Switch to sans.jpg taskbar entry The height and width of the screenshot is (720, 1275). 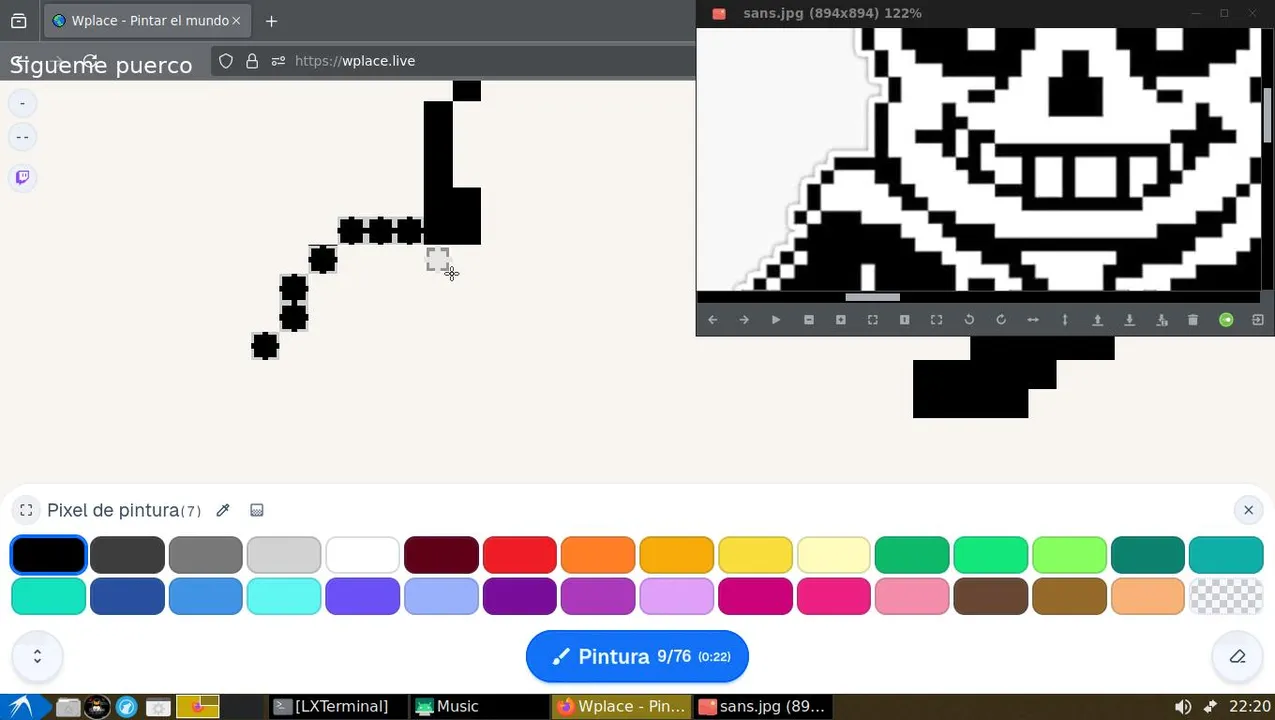point(762,707)
